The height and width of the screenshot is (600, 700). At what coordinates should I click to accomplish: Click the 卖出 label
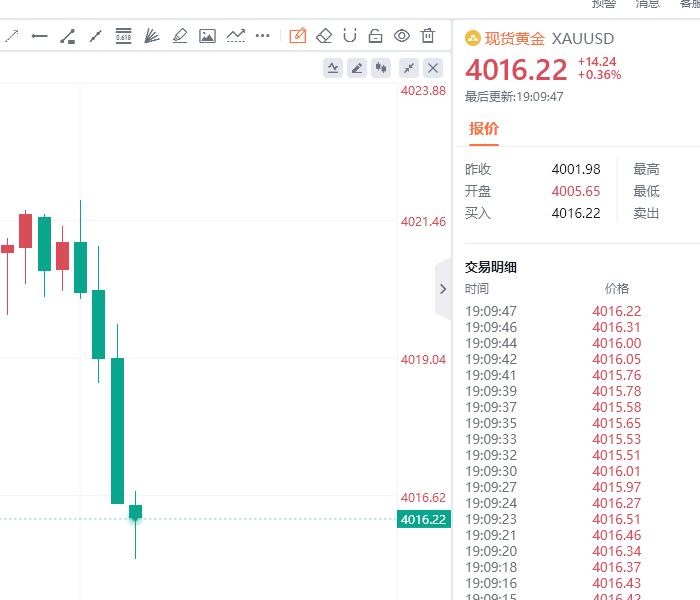[x=646, y=213]
